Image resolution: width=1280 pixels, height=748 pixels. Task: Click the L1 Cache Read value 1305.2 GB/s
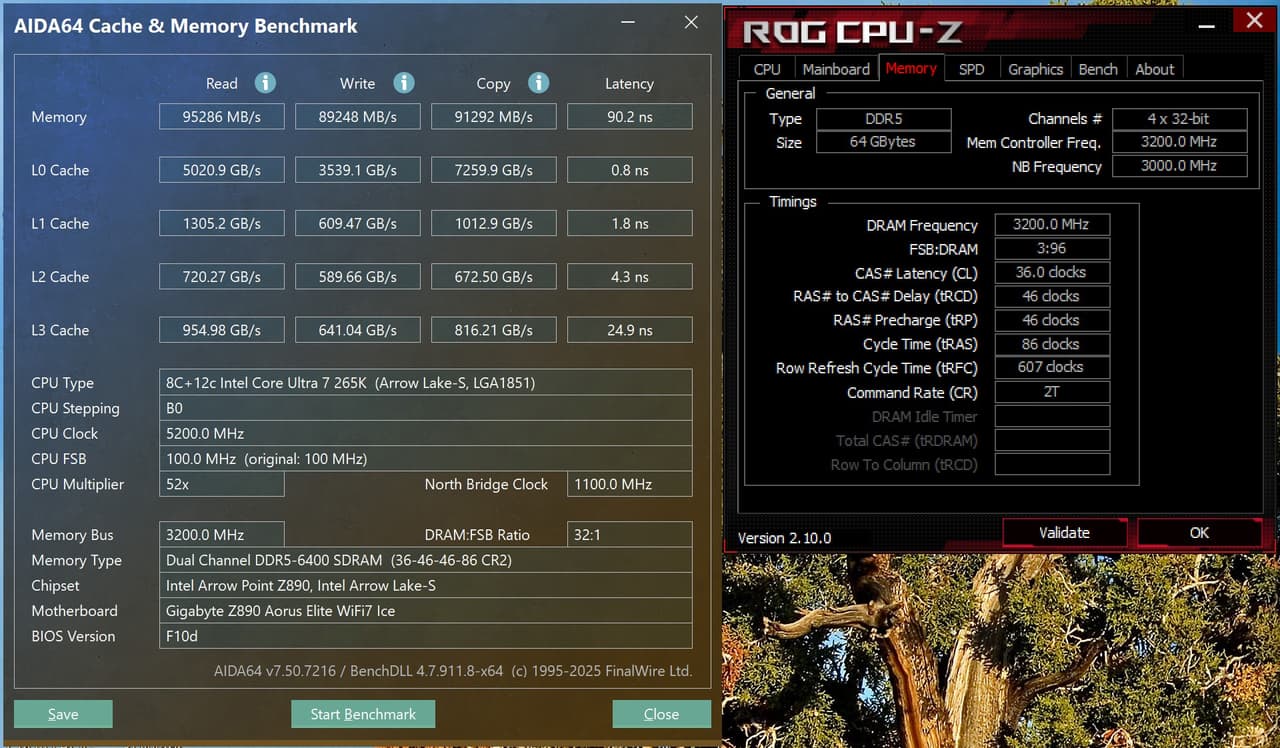pyautogui.click(x=222, y=223)
